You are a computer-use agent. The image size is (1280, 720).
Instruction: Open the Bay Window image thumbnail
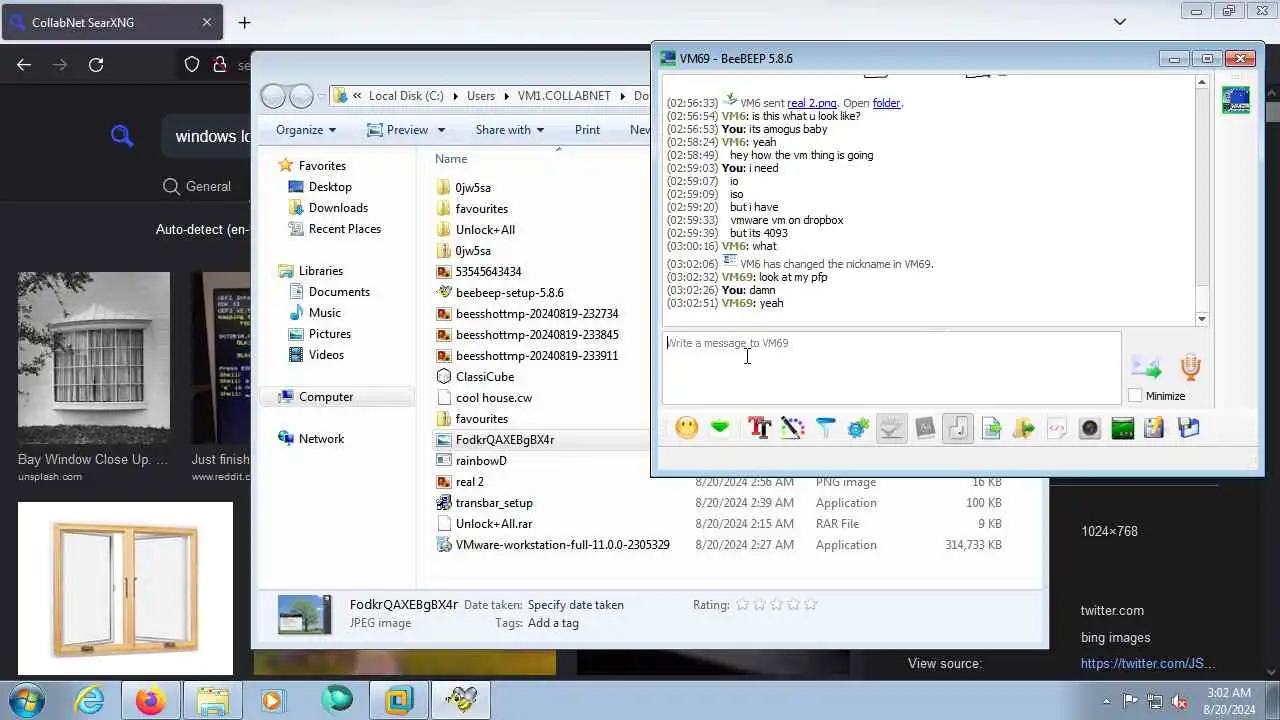pyautogui.click(x=94, y=358)
